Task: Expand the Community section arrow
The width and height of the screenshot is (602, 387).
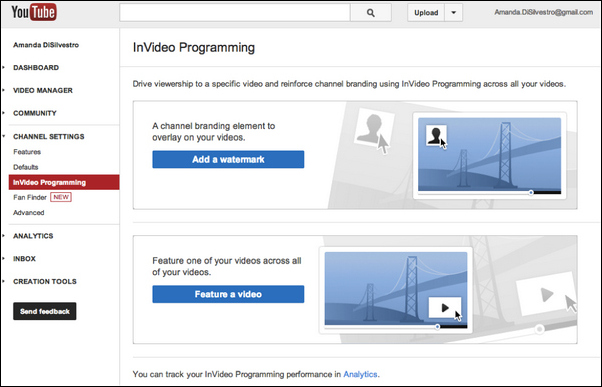Action: [x=4, y=113]
